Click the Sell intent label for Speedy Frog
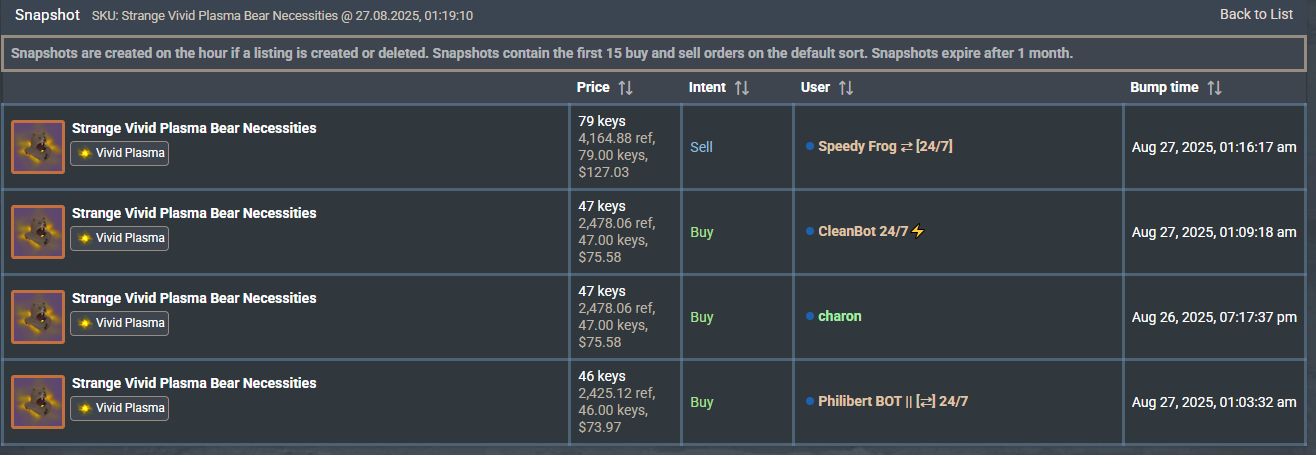1316x455 pixels. (x=701, y=147)
